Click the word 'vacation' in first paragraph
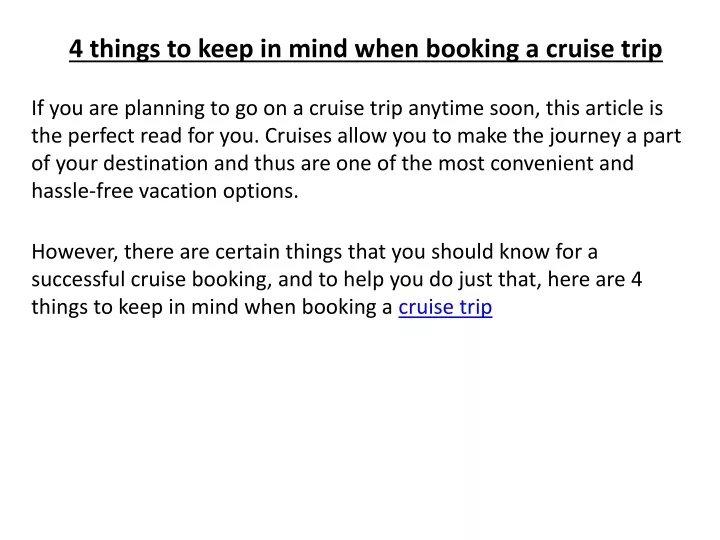720x540 pixels. click(x=178, y=191)
